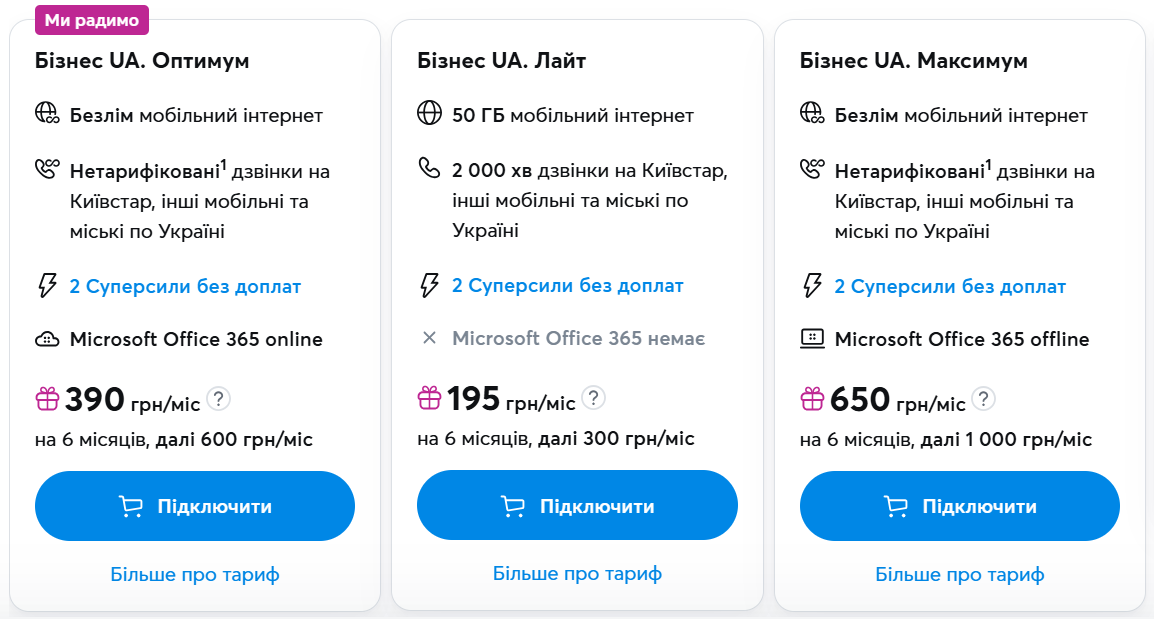Follow "Більше про тариф" under Бізнес UA. Оптимум
Screen dimensions: 1154x619
[195, 574]
